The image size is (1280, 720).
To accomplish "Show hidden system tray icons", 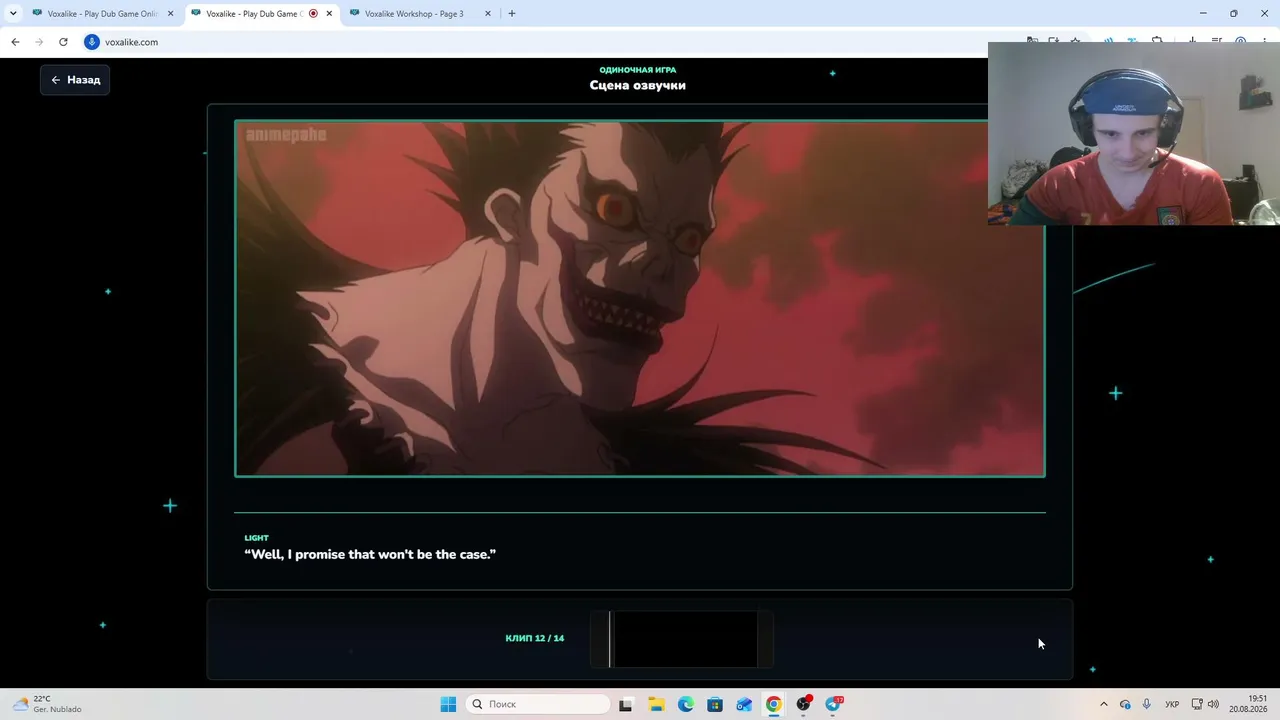I will click(x=1104, y=704).
